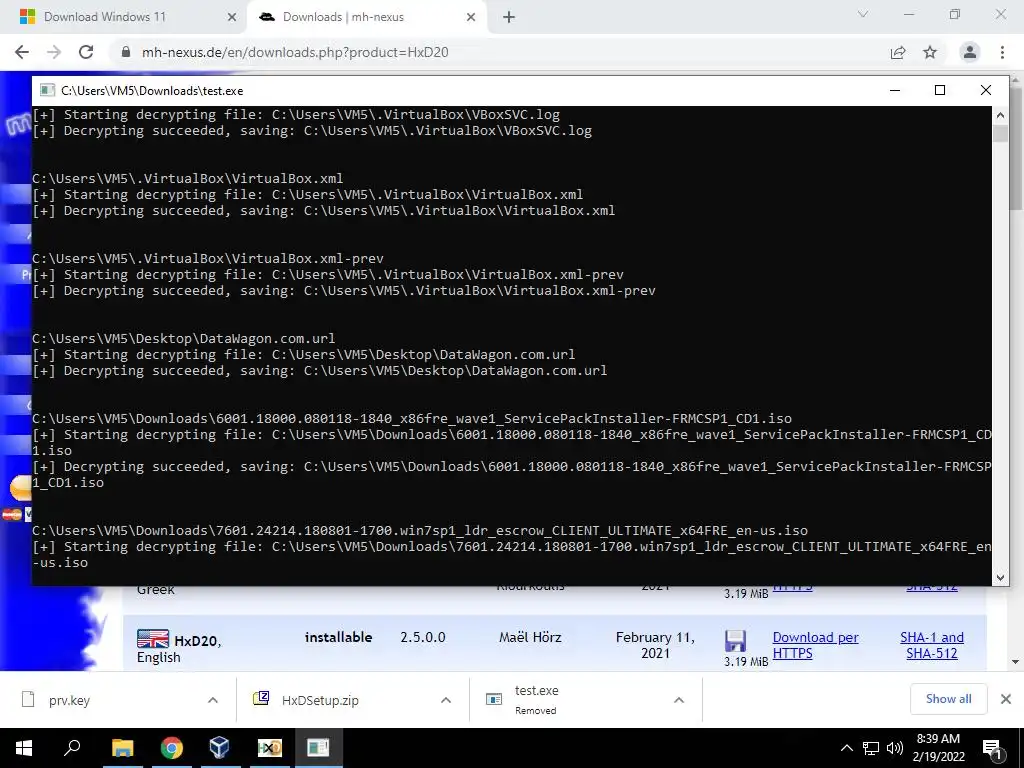View site security lock information
Image resolution: width=1024 pixels, height=768 pixels.
click(126, 52)
